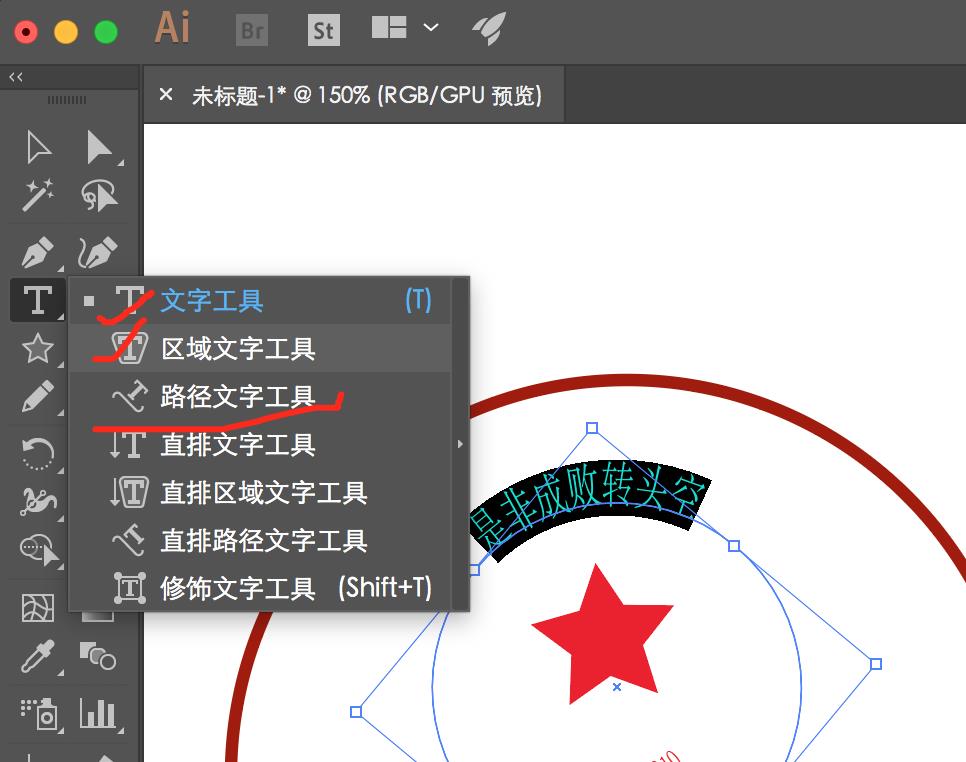Open arrange documents dropdown arrow
This screenshot has height=762, width=966.
tap(431, 28)
